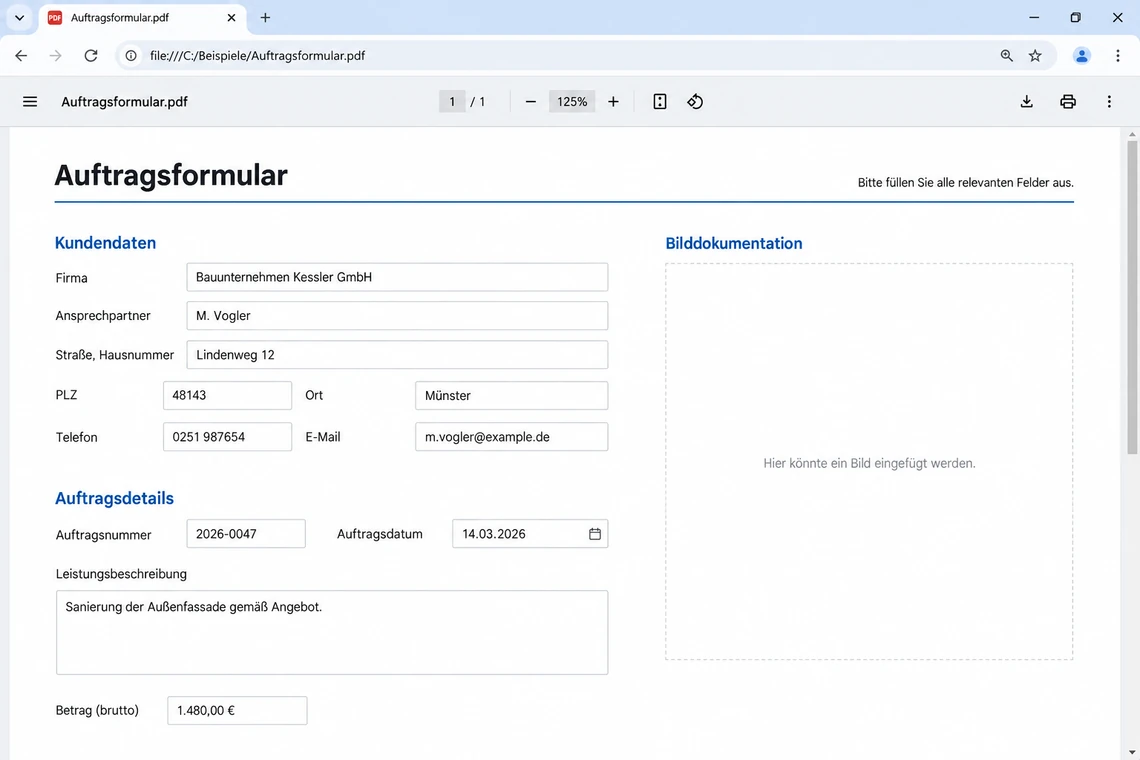Select the Auftragsformular.pdf tab
Image resolution: width=1140 pixels, height=760 pixels.
(x=142, y=17)
